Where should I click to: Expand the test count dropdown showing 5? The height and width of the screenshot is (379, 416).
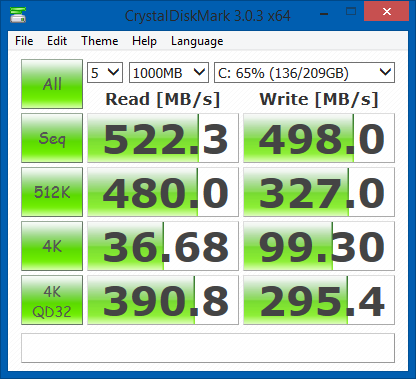tap(105, 72)
